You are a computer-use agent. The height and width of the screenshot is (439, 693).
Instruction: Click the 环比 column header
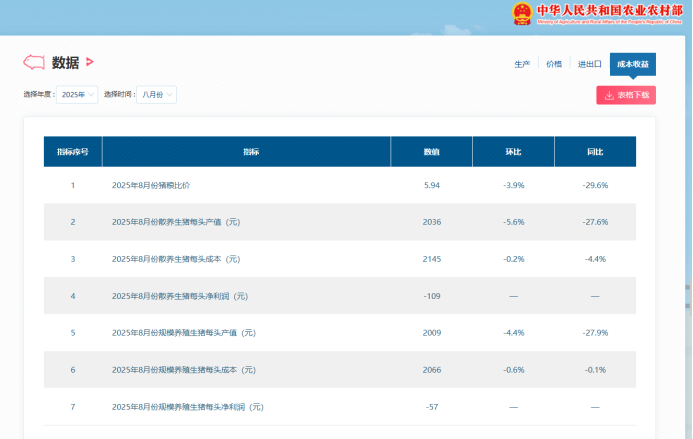click(513, 152)
